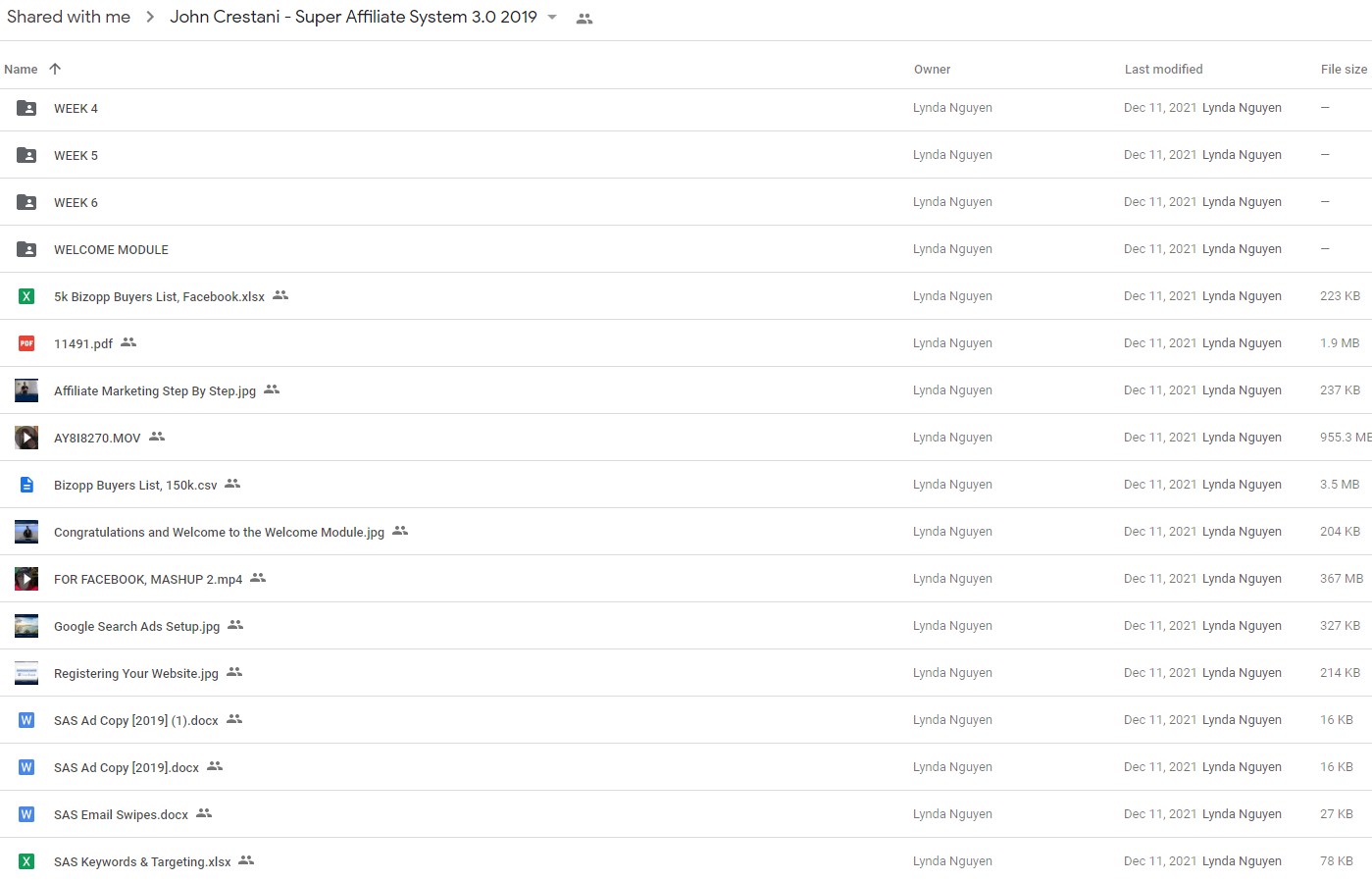Click shared icon beside Bizopp Buyers List, 150k.csv

[232, 484]
